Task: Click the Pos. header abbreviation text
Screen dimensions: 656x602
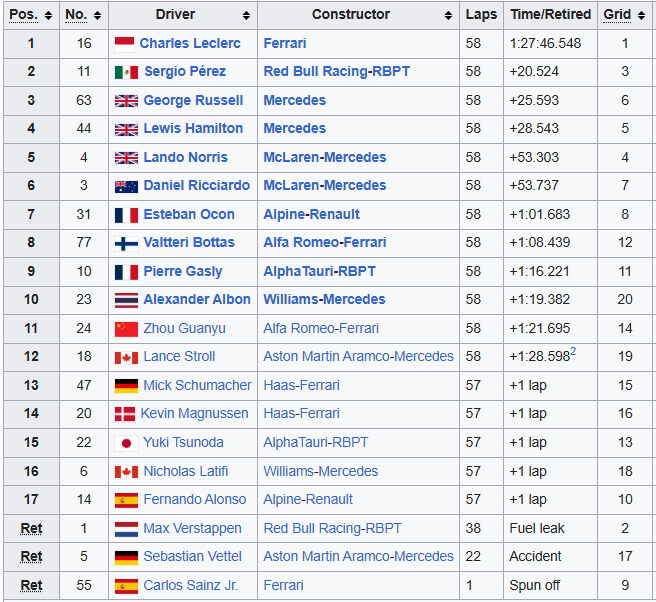Action: coord(23,15)
